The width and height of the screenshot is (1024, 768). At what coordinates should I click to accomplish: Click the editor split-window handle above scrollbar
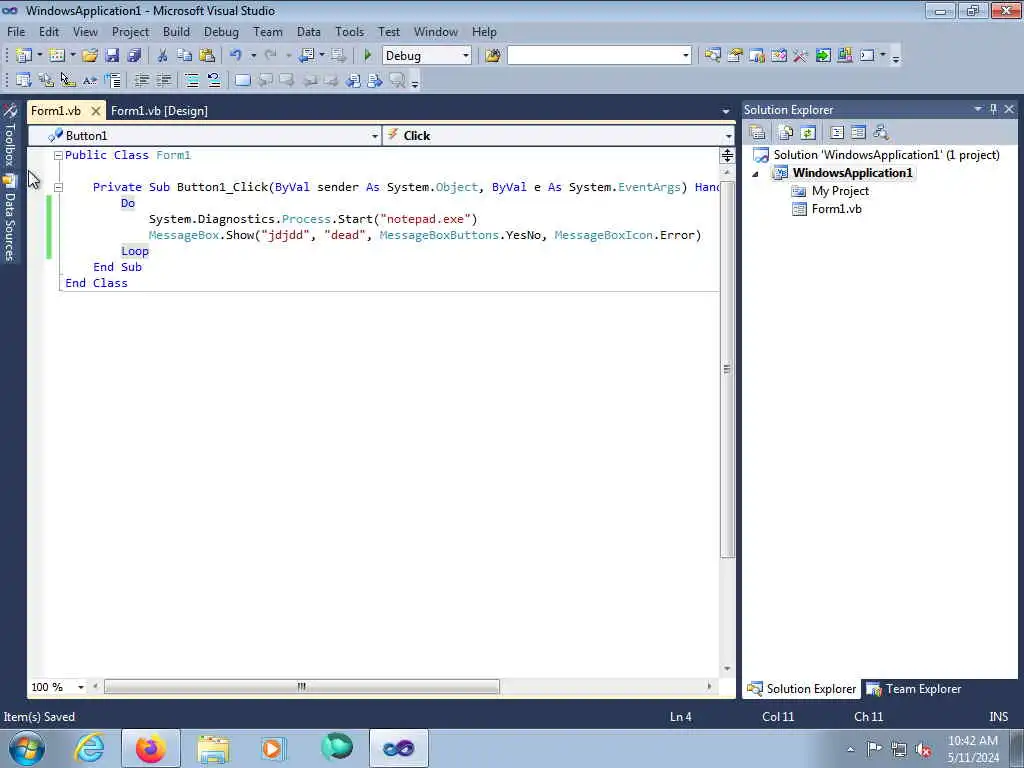coord(727,155)
